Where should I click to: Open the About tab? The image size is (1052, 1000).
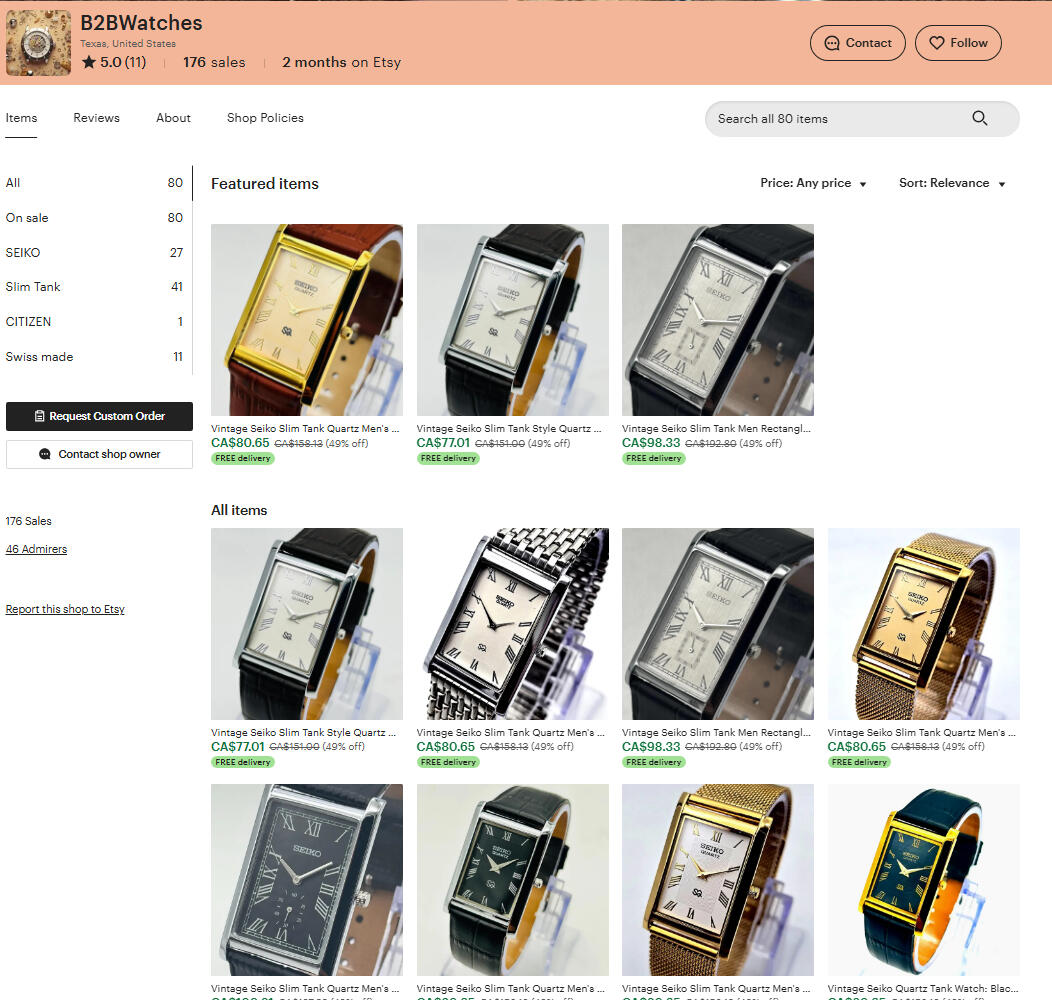pyautogui.click(x=173, y=118)
